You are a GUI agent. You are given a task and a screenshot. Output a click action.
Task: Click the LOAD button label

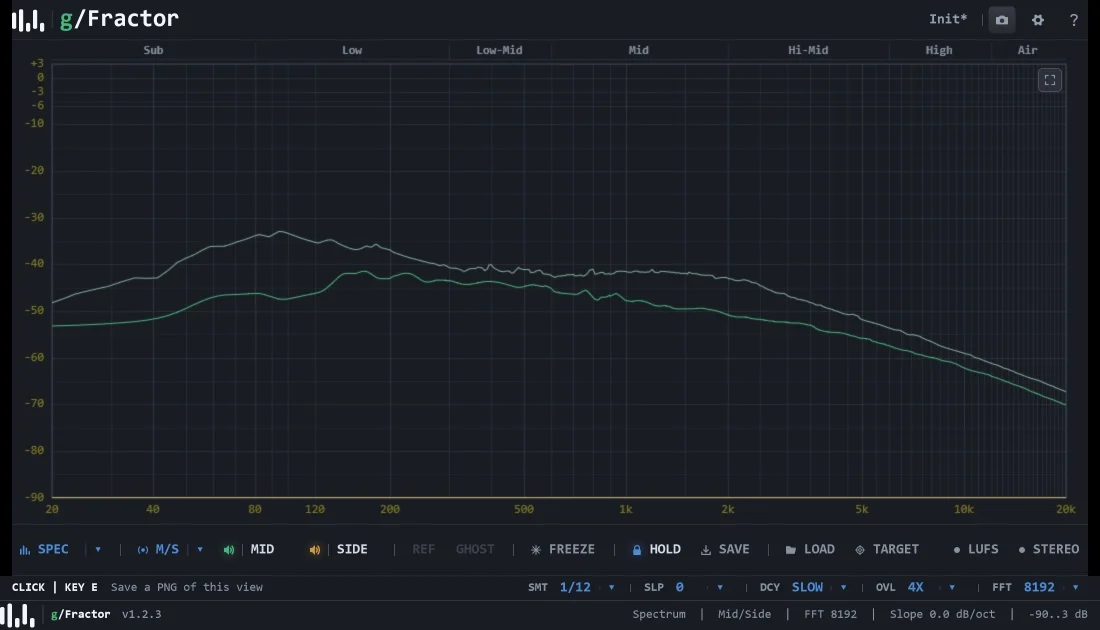pyautogui.click(x=819, y=549)
